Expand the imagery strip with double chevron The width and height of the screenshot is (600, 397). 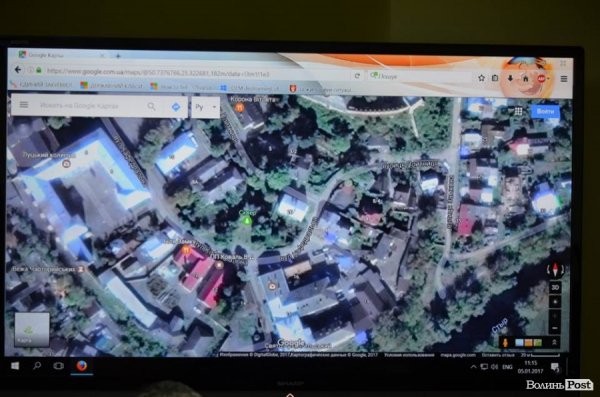coord(554,342)
